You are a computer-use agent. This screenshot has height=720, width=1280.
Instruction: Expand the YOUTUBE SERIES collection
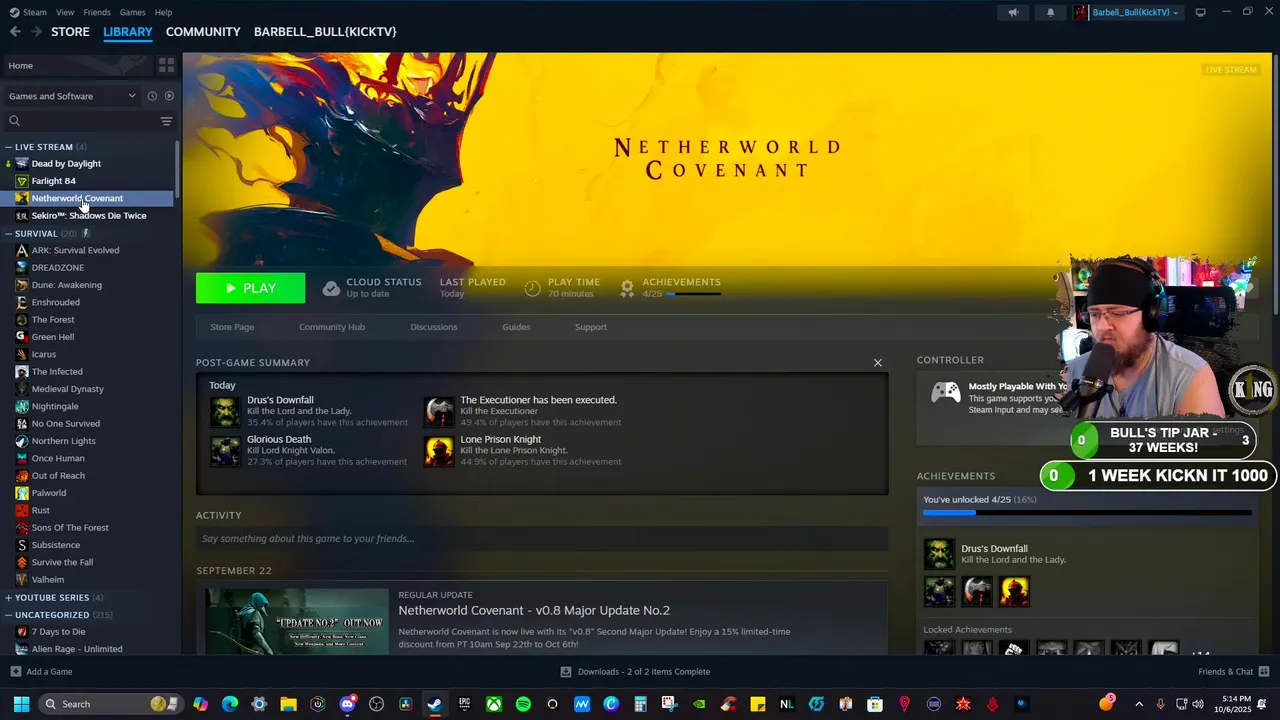8,598
